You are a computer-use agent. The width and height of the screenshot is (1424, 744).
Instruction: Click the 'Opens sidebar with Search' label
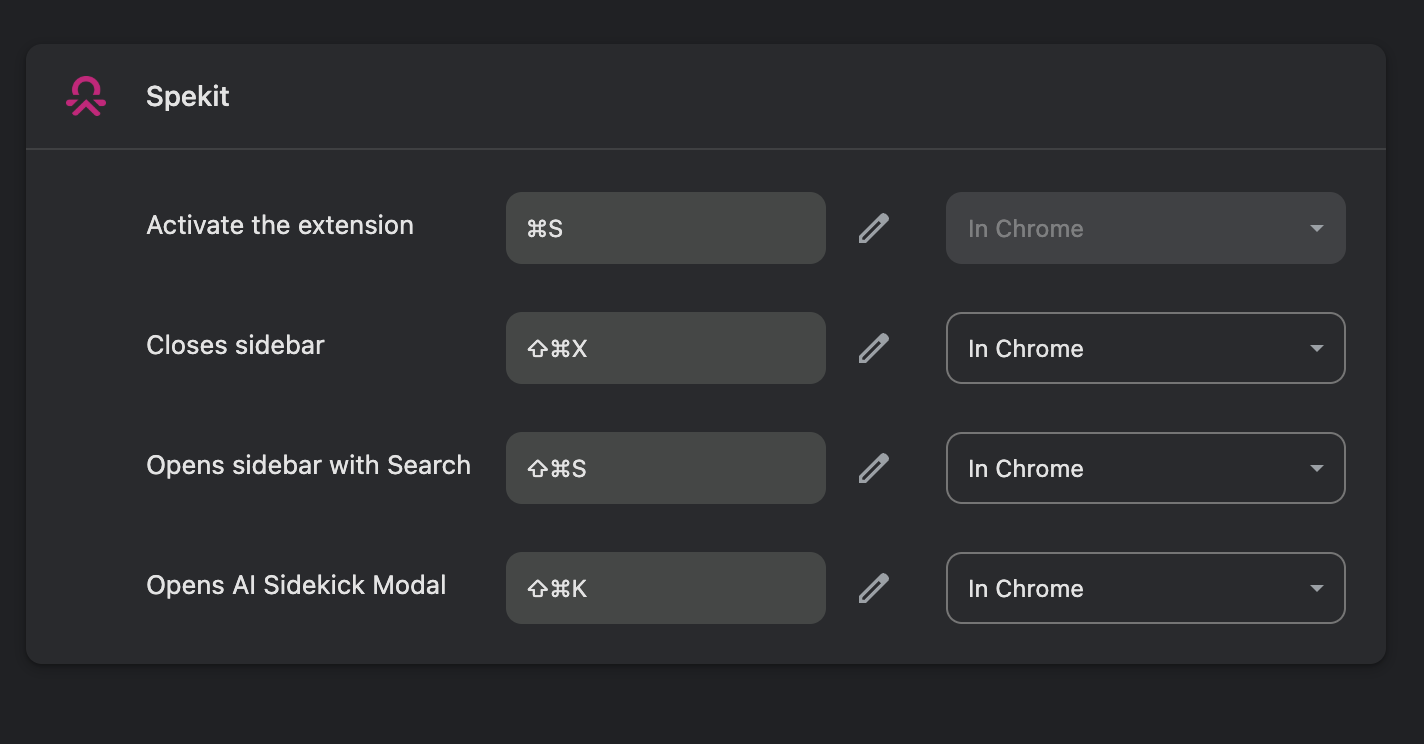coord(309,465)
